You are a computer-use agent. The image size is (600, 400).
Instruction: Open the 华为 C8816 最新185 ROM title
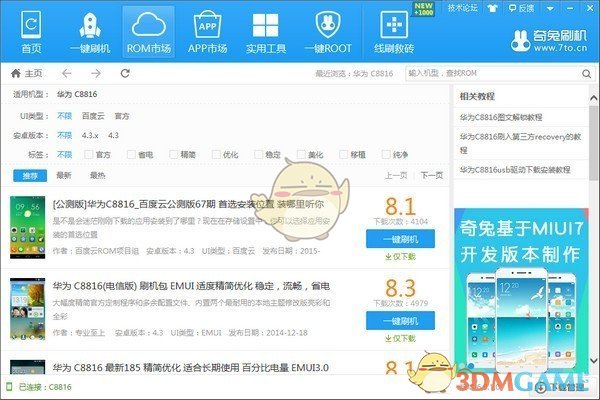[x=191, y=367]
